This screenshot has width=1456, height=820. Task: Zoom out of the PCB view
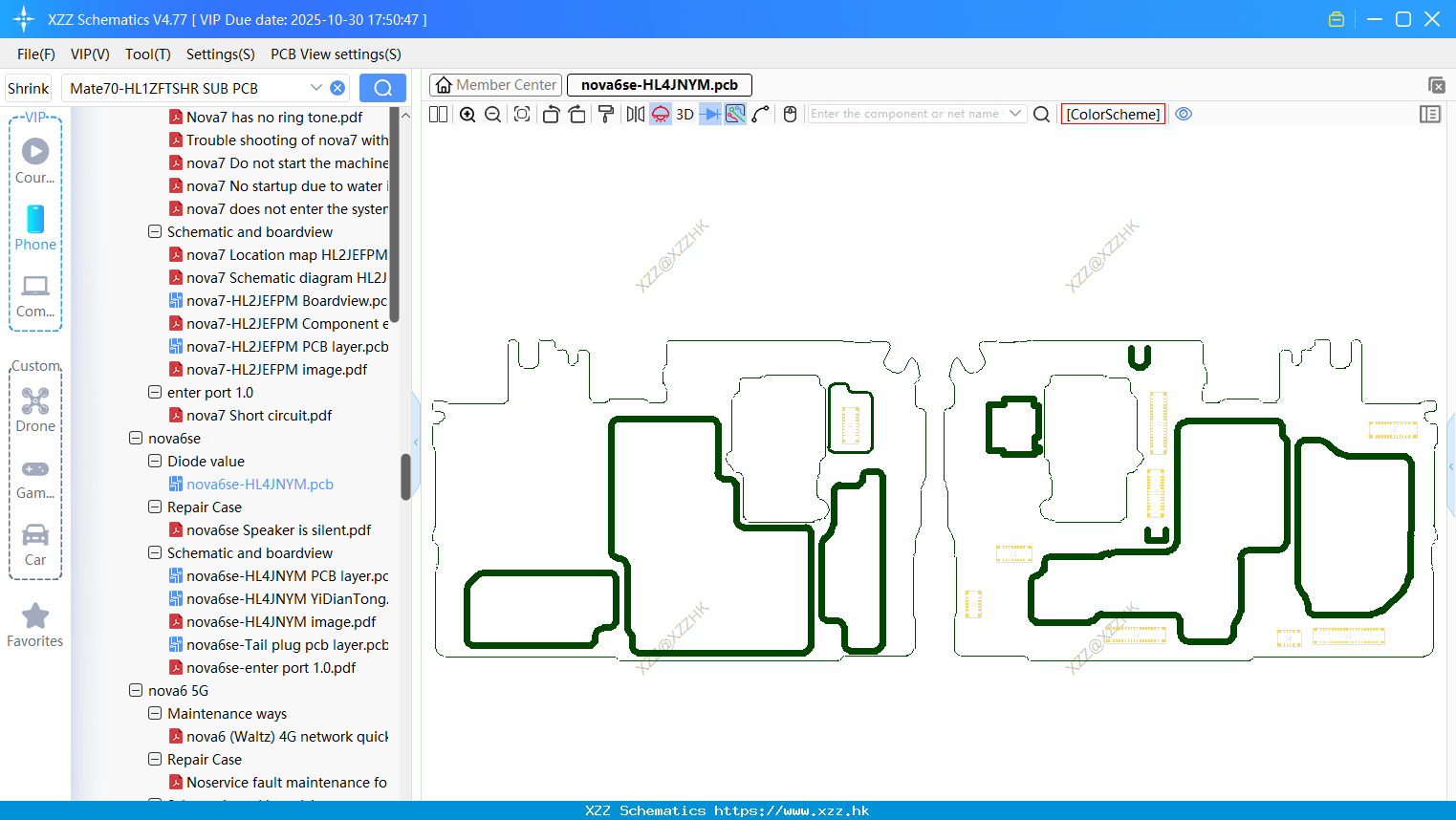click(x=492, y=114)
